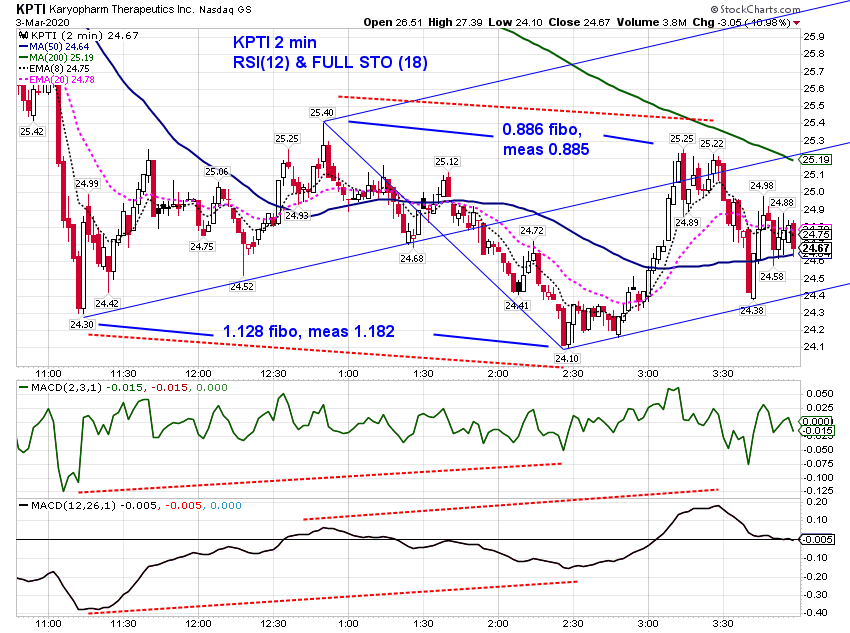Click the 24.42 candle price label
Screen dimensions: 850x633
coord(106,303)
